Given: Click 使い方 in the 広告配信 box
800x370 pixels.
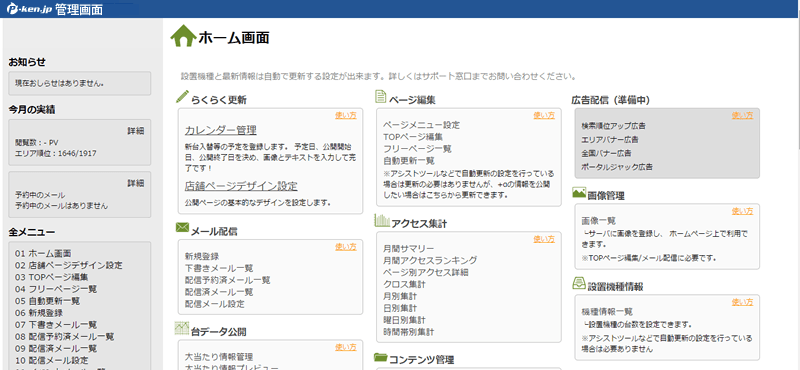Looking at the screenshot, I should (742, 115).
